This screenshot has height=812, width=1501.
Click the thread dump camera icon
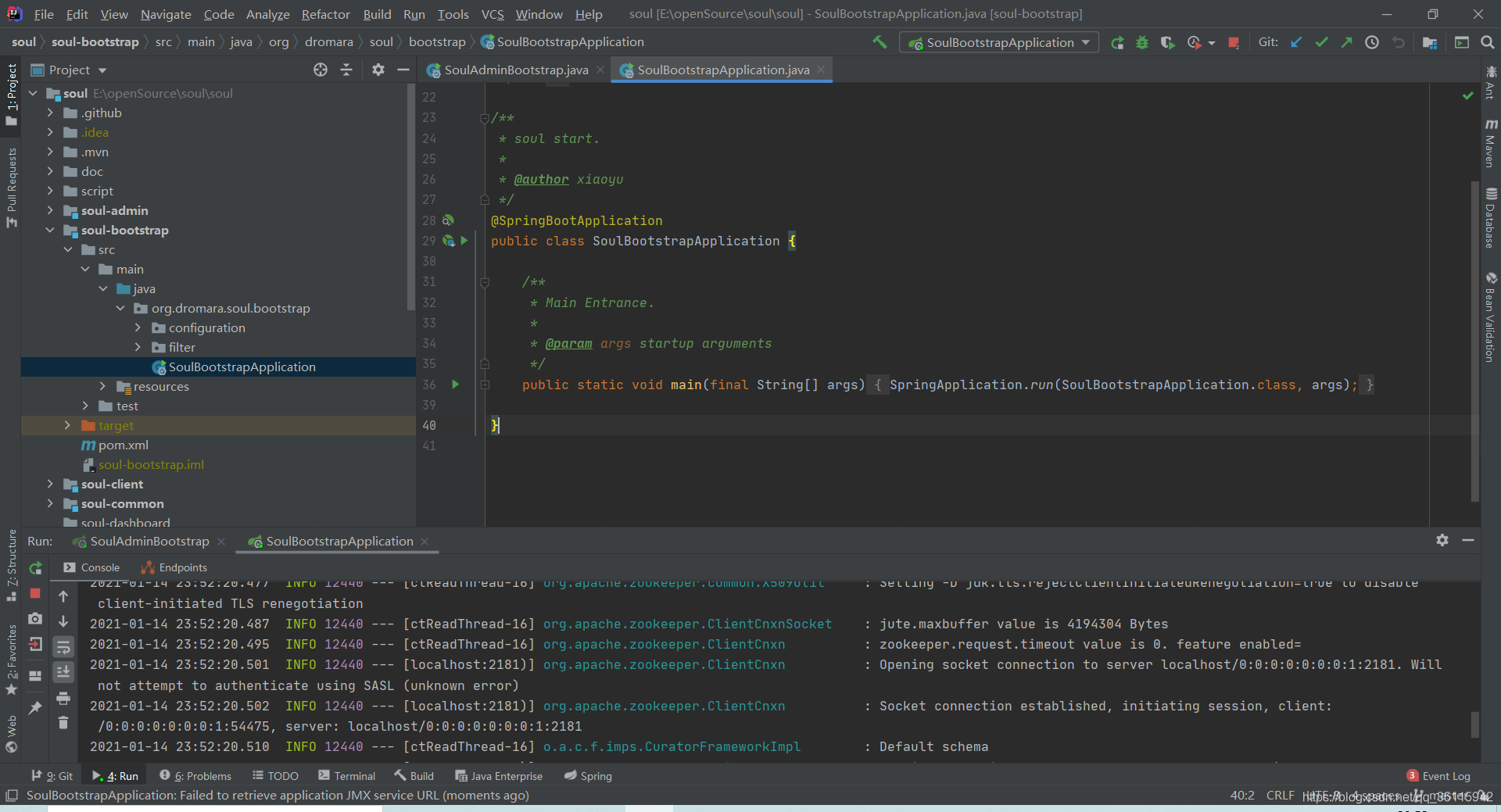click(x=35, y=618)
